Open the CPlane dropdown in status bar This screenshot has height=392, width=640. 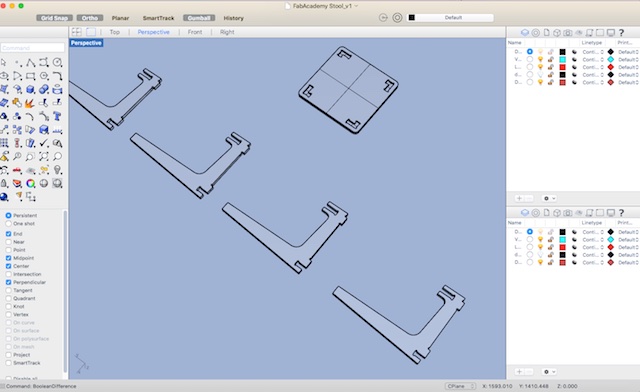460,386
